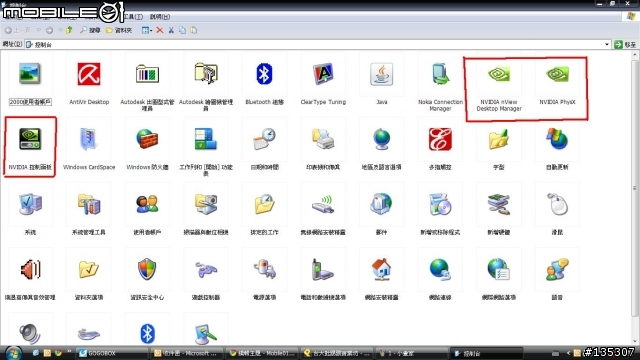Click the Windows Start orb
The height and width of the screenshot is (360, 640).
coord(13,353)
